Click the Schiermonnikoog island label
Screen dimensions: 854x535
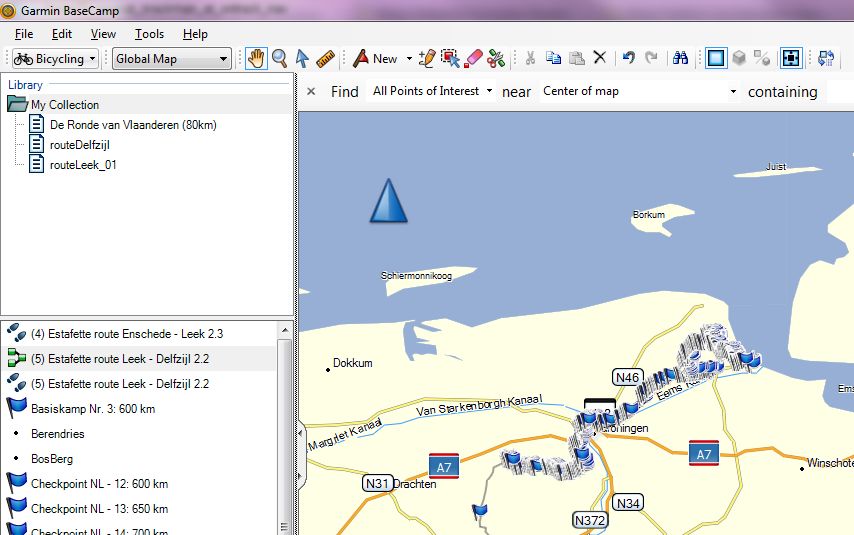pos(416,276)
